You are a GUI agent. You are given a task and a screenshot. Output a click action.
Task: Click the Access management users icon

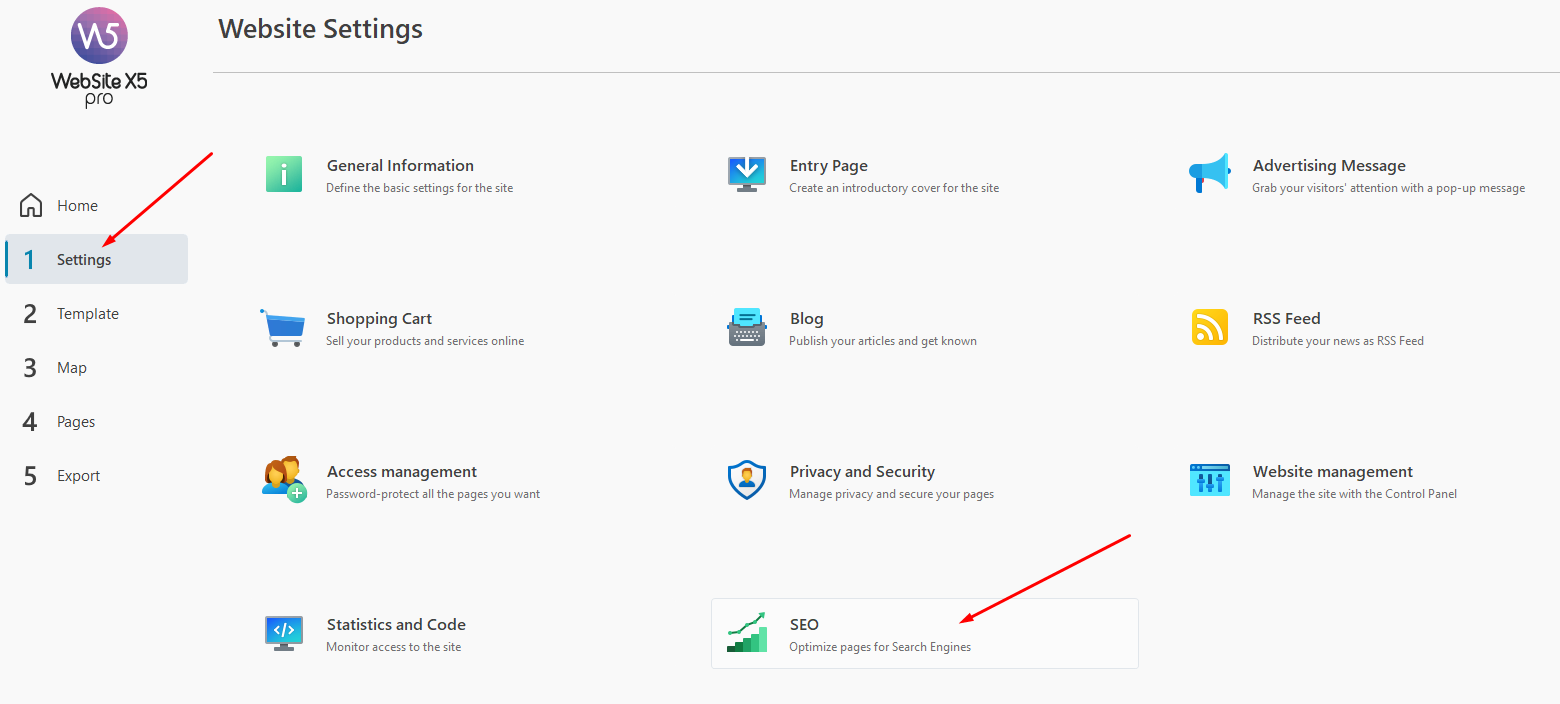tap(284, 480)
